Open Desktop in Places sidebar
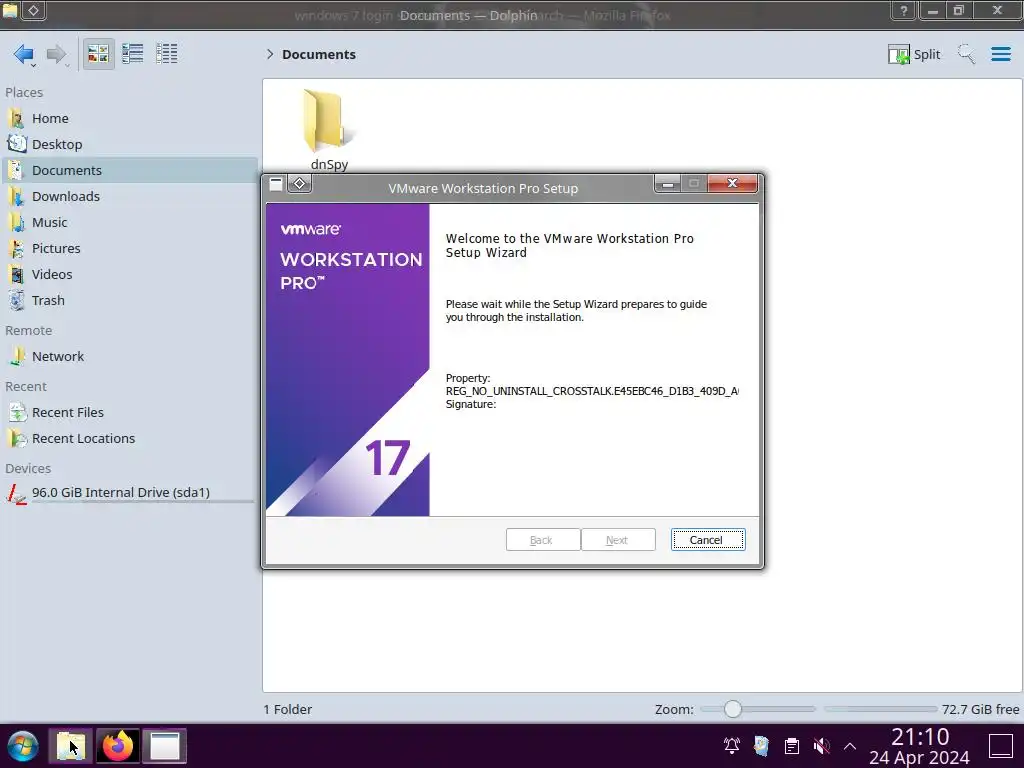This screenshot has width=1024, height=768. pyautogui.click(x=129, y=144)
